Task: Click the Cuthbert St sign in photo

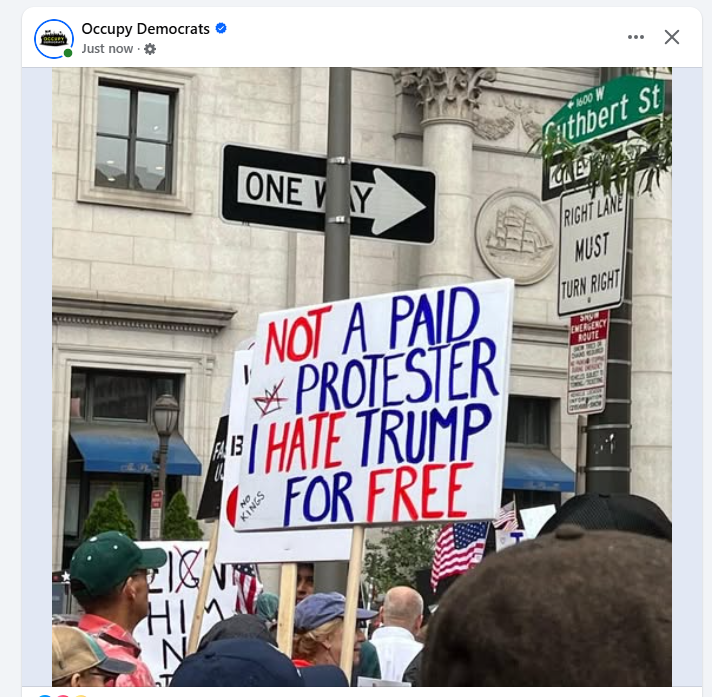Action: coord(605,112)
